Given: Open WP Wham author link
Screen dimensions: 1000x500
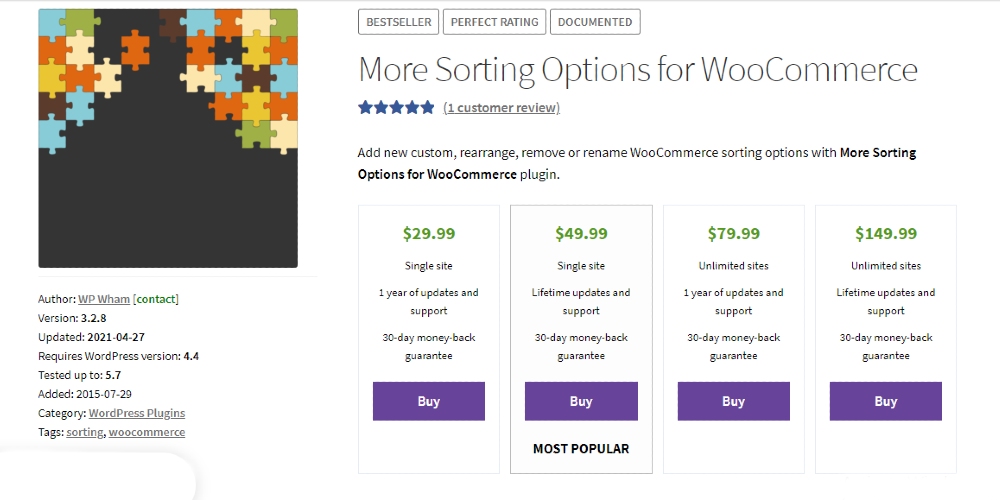Looking at the screenshot, I should coord(104,298).
